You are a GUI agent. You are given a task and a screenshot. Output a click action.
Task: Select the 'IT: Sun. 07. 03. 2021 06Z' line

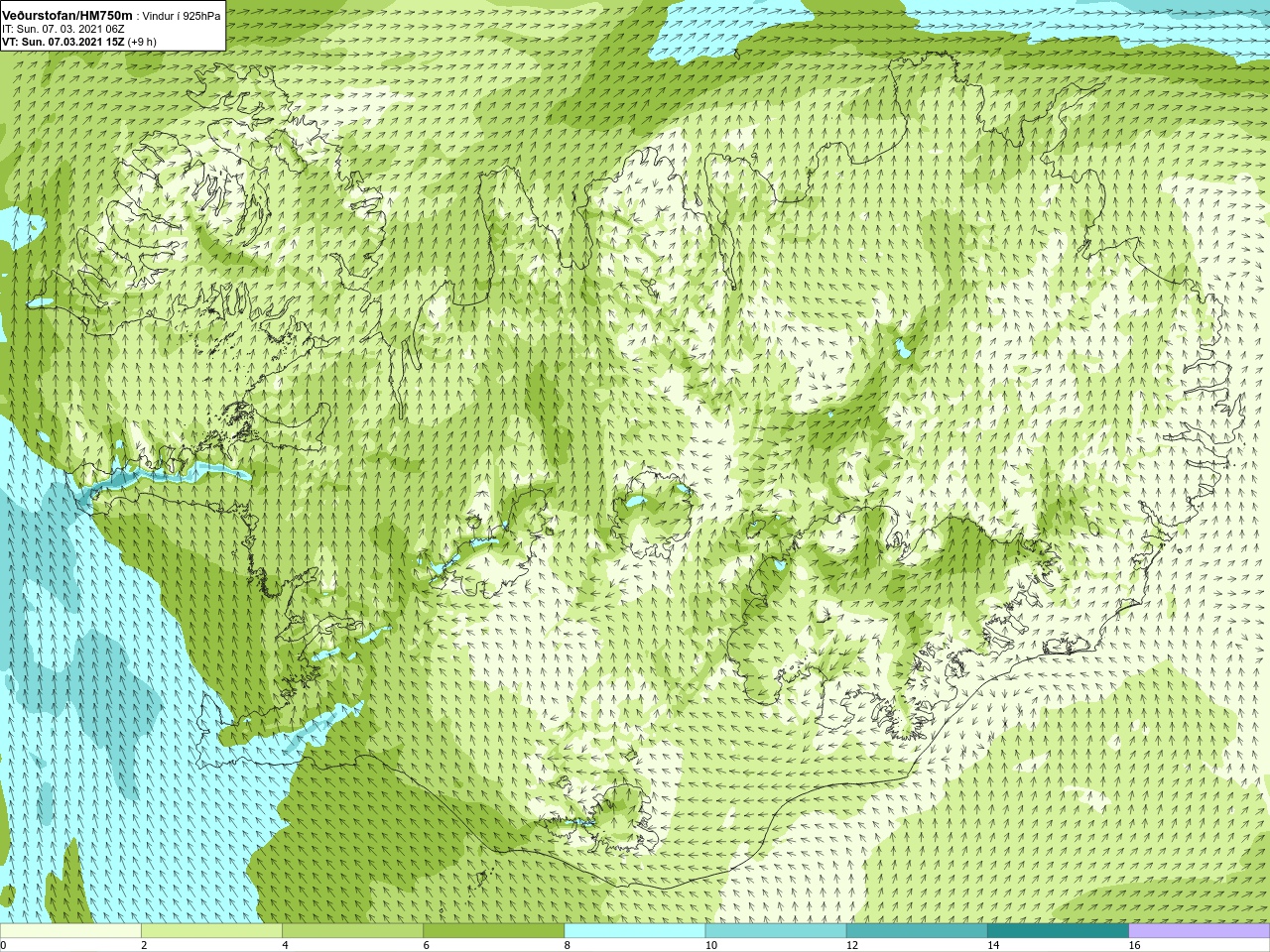(x=63, y=29)
